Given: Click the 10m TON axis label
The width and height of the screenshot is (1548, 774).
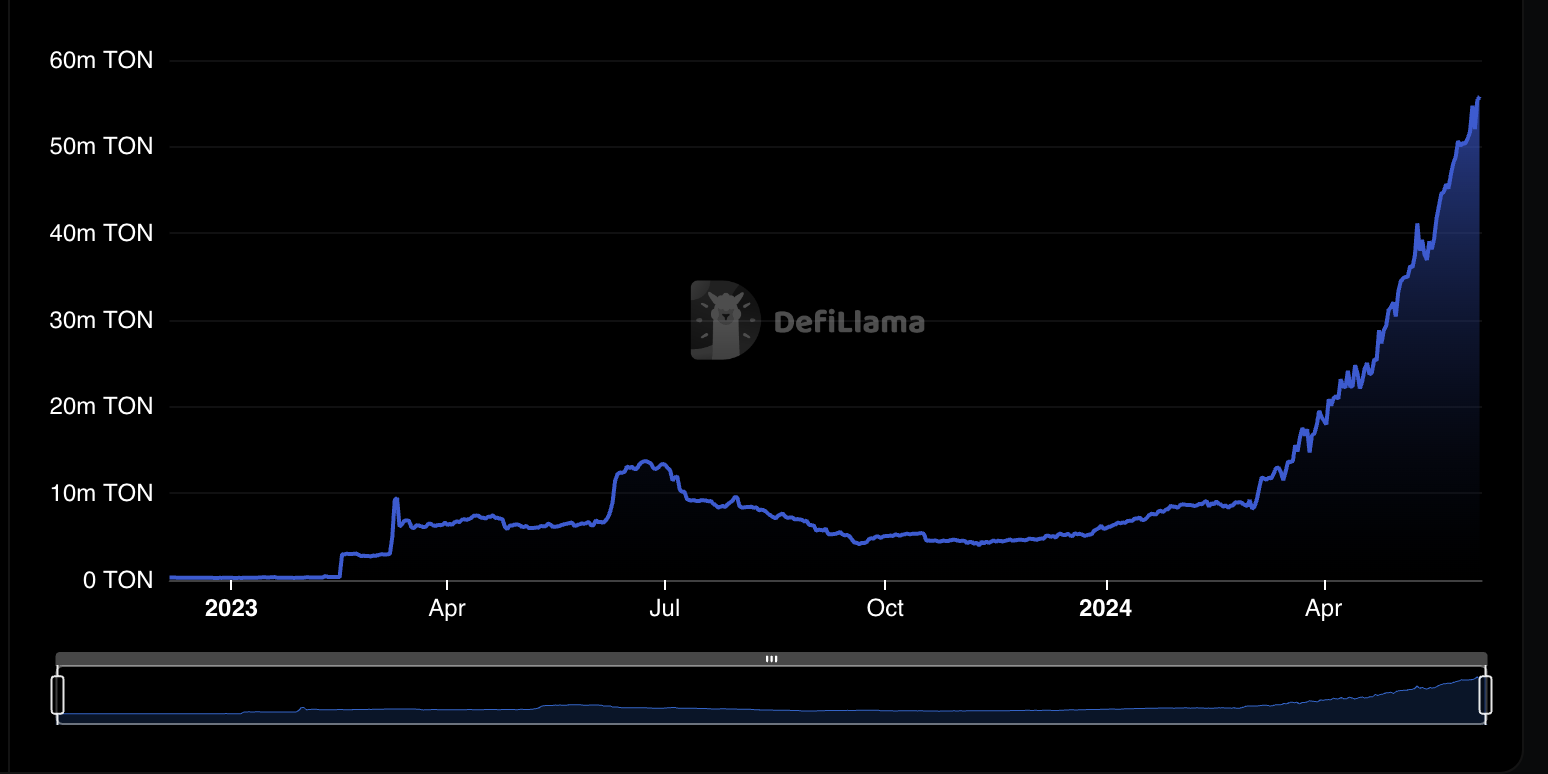Looking at the screenshot, I should tap(101, 493).
